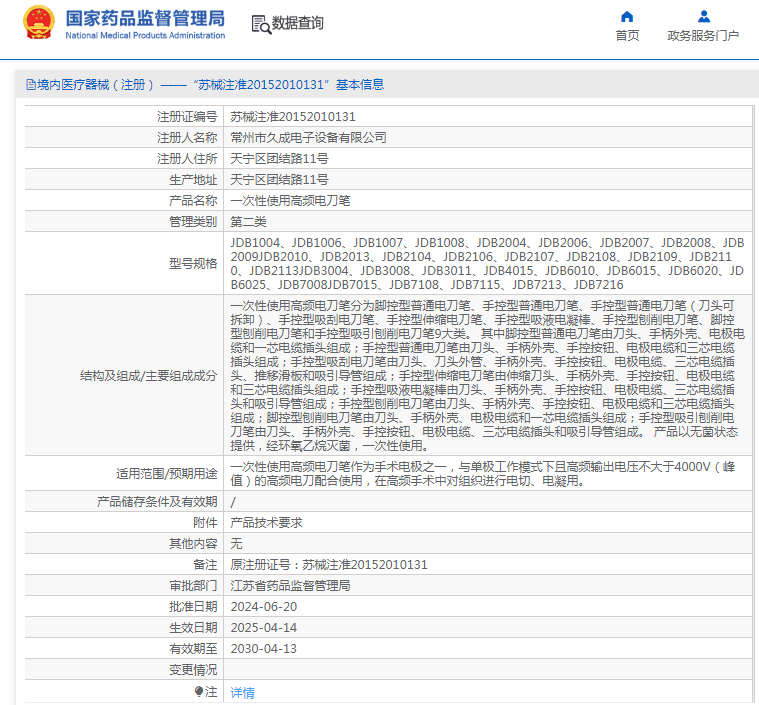Select 常州市久成电子设备有限公司 company name
This screenshot has width=759, height=705.
(308, 138)
